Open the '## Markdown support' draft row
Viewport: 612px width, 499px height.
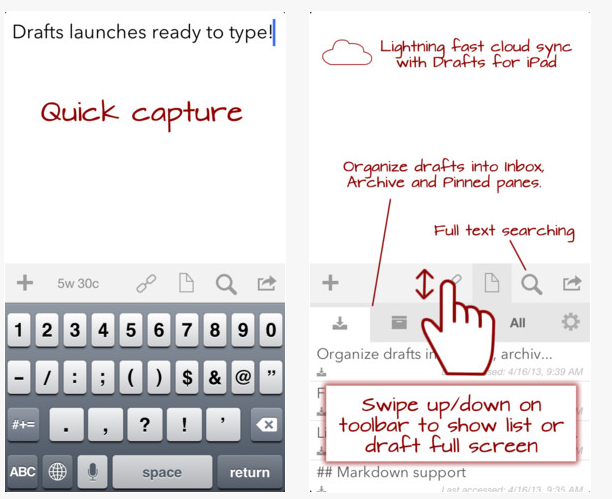pyautogui.click(x=450, y=477)
